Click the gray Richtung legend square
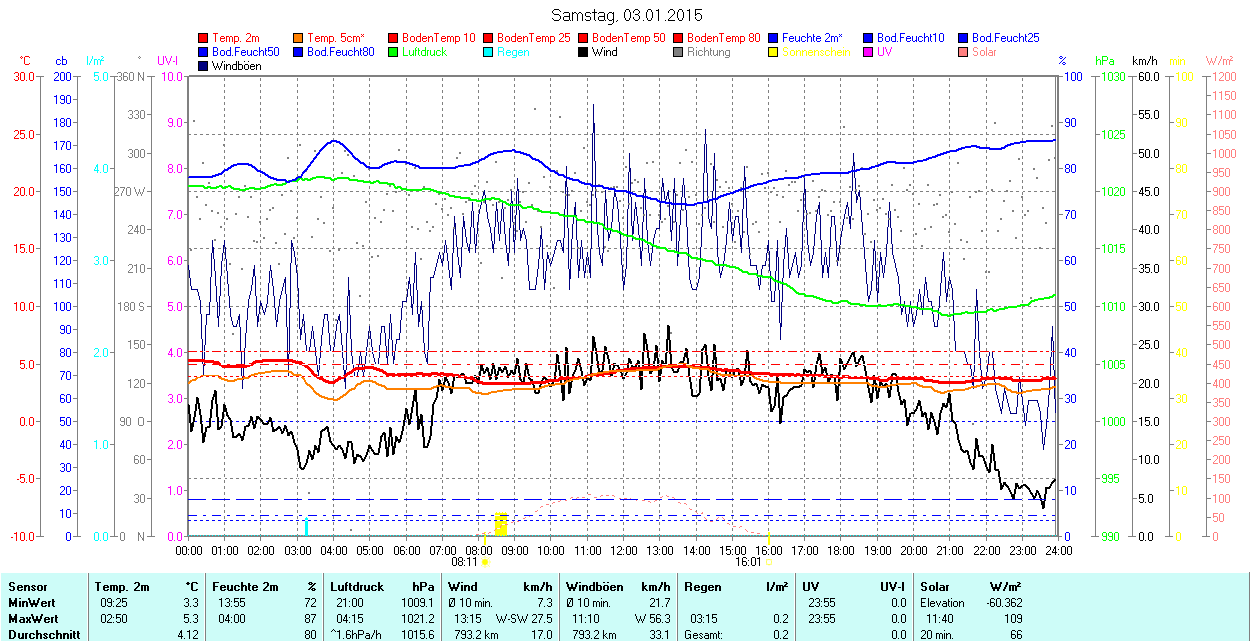Screen dimensions: 1250x641 pyautogui.click(x=679, y=52)
